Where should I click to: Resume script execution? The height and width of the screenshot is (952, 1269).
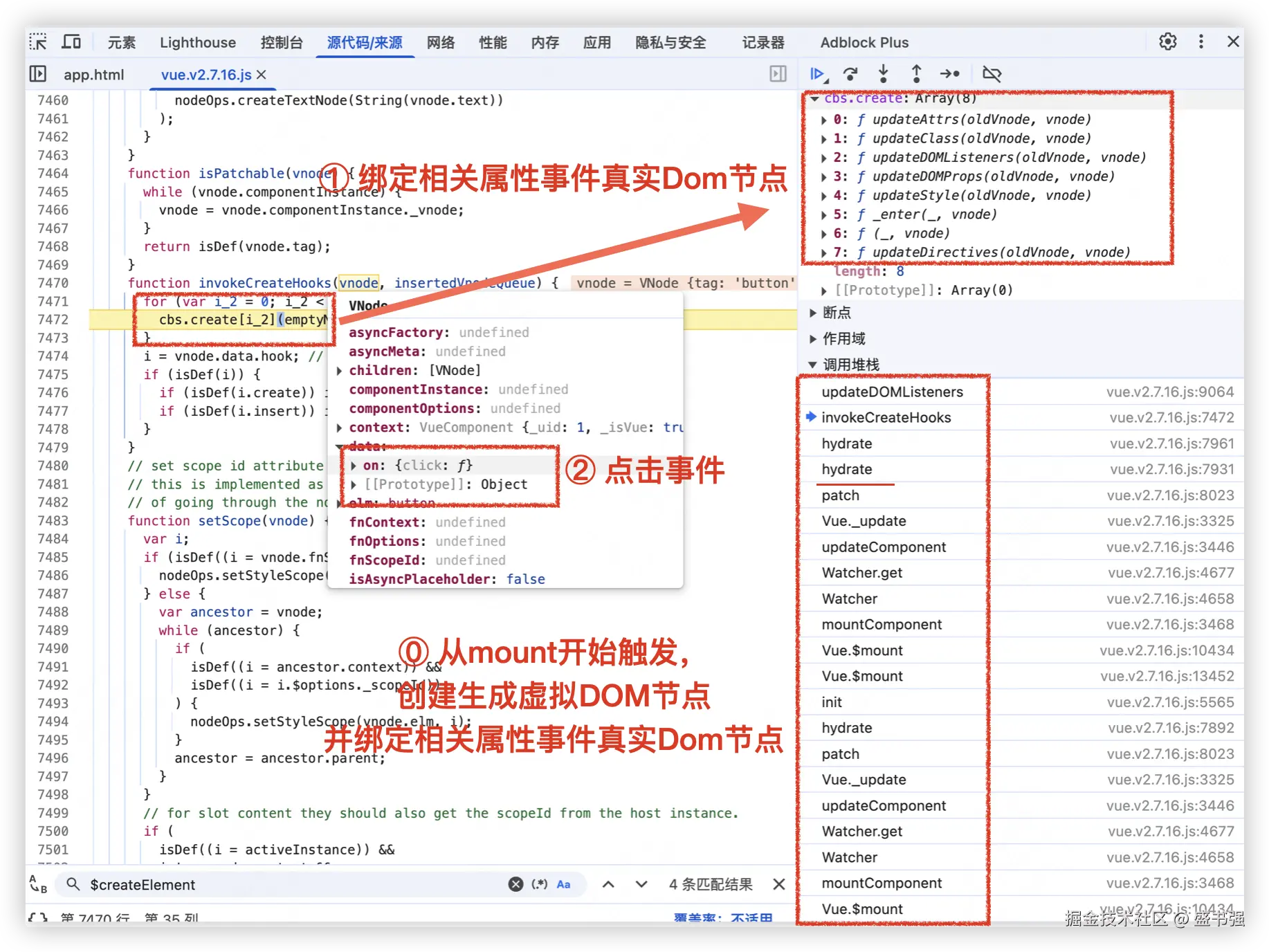819,74
